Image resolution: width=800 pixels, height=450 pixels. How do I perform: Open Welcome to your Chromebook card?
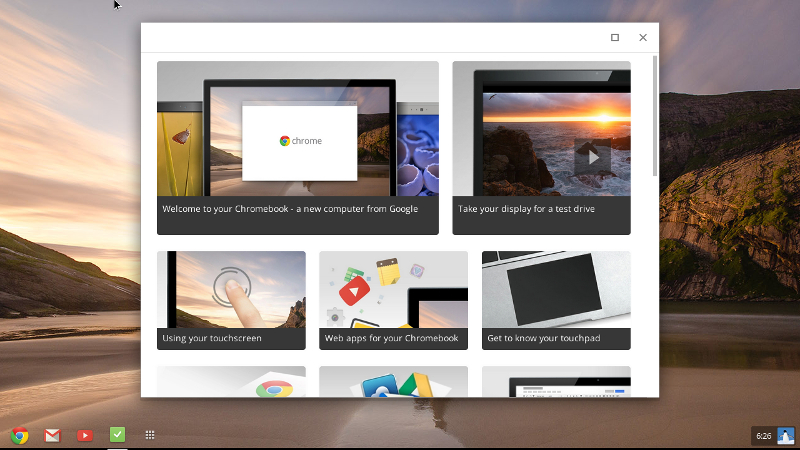point(298,148)
